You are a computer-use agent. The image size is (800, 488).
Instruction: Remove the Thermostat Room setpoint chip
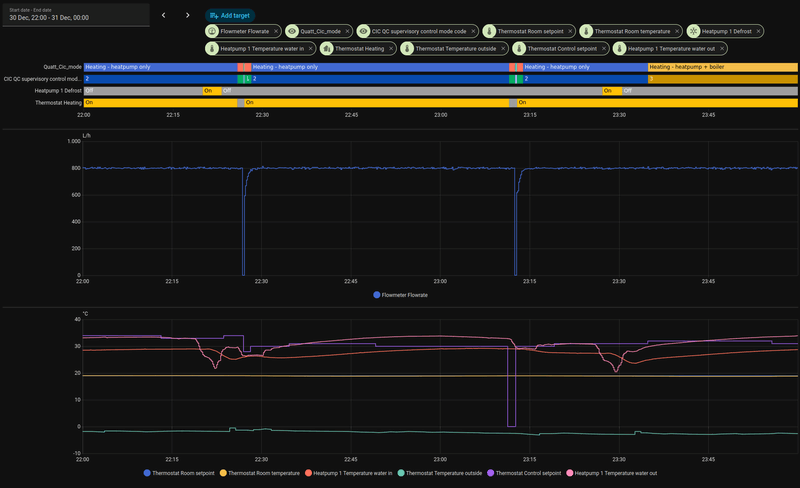[570, 31]
